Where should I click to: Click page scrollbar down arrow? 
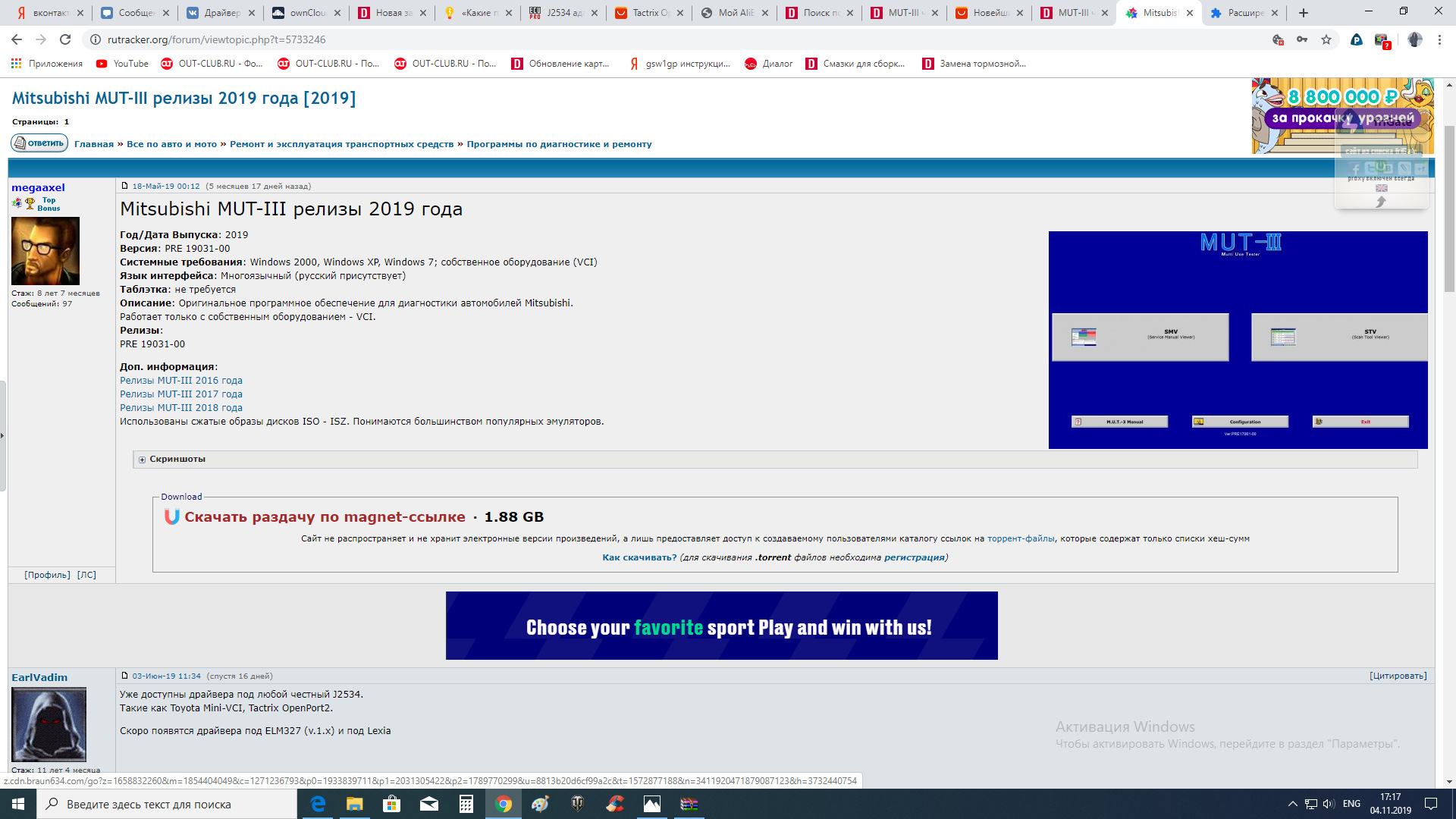pyautogui.click(x=1449, y=781)
